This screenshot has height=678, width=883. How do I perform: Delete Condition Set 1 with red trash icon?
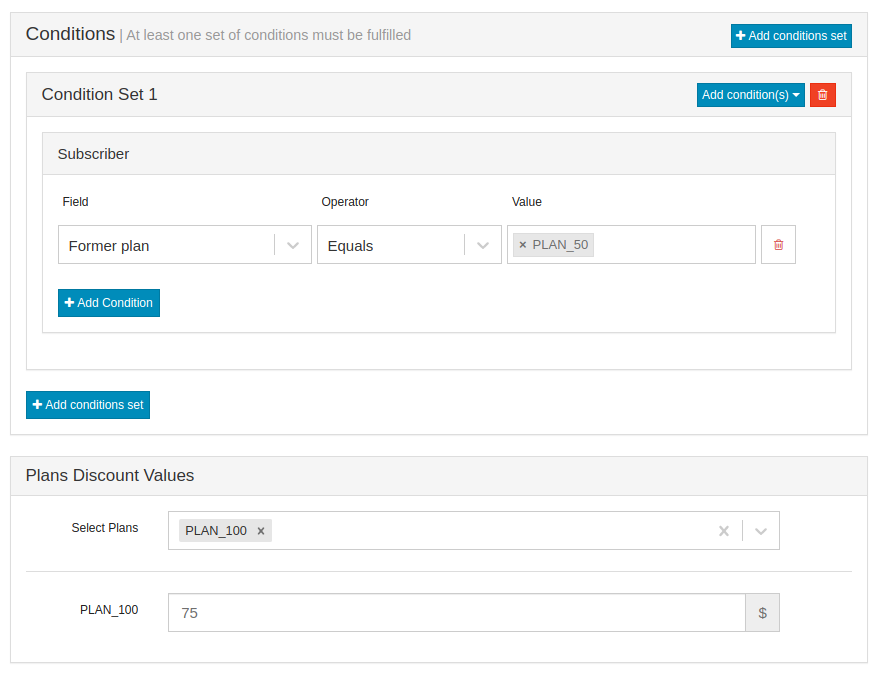[822, 95]
